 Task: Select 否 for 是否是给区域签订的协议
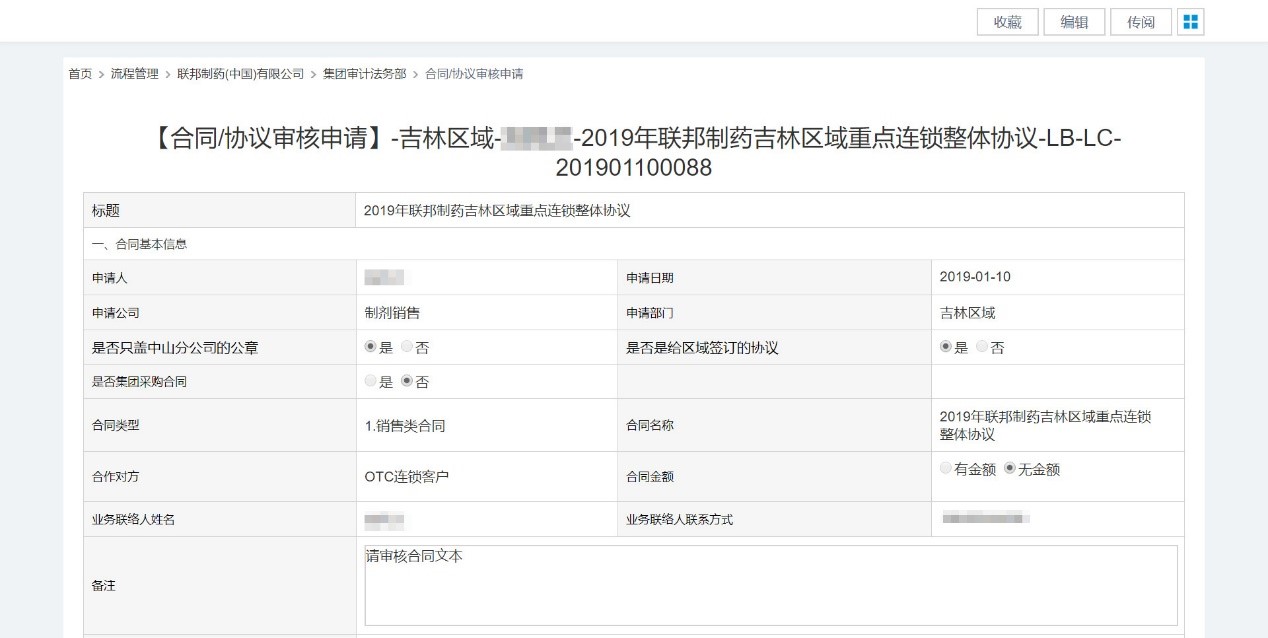(981, 347)
